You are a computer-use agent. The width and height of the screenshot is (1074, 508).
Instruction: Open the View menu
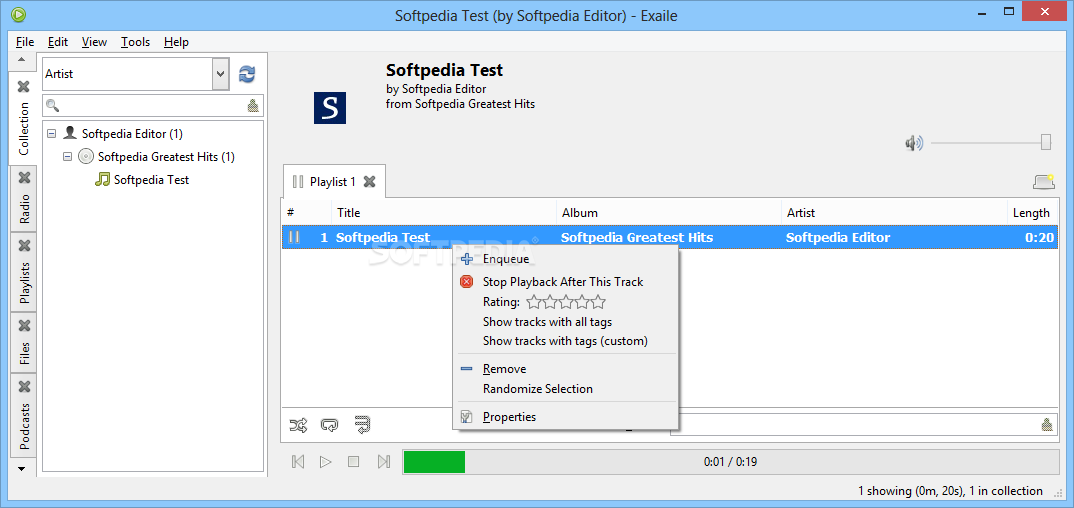pos(95,42)
